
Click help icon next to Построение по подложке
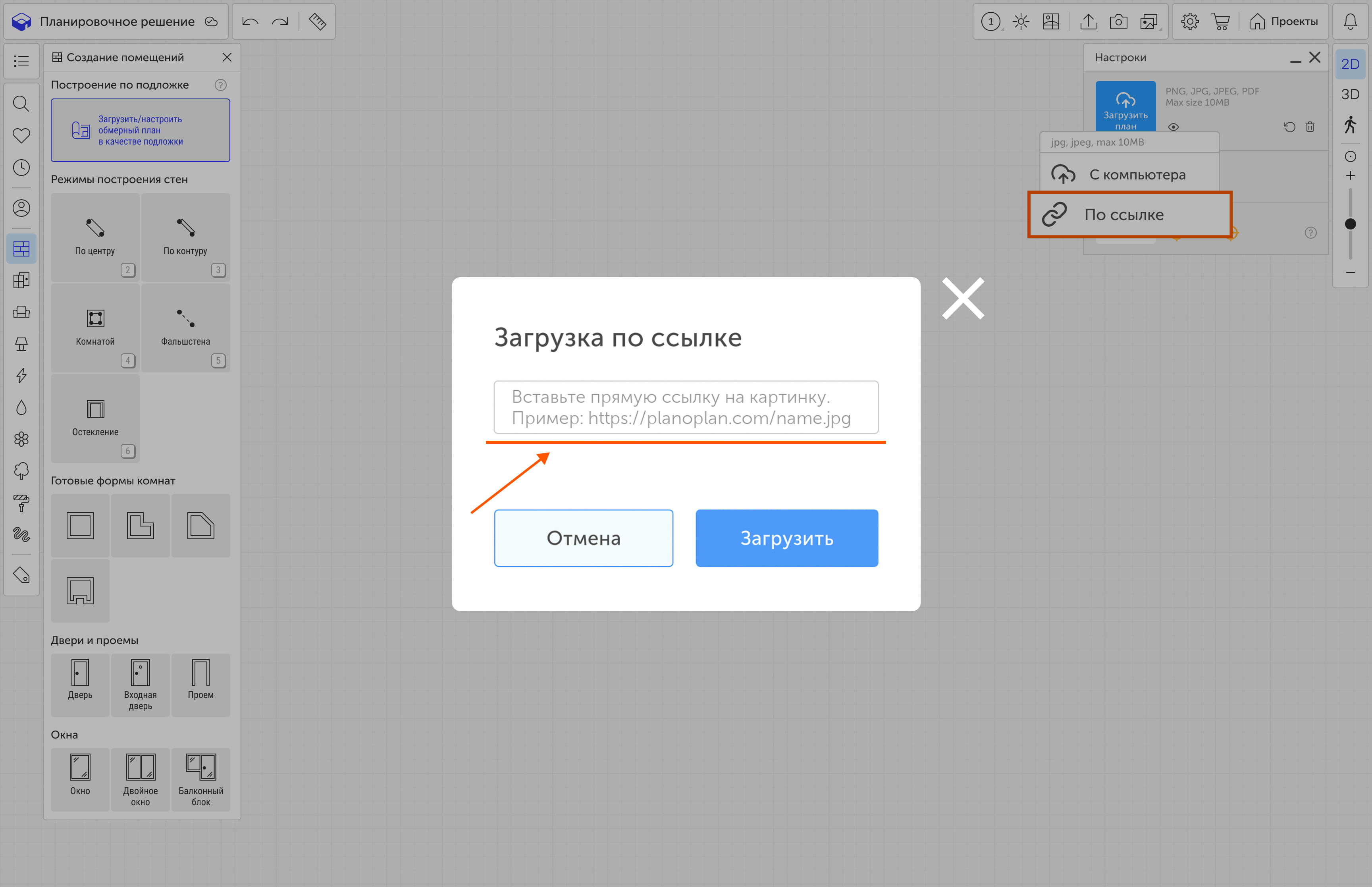[220, 85]
